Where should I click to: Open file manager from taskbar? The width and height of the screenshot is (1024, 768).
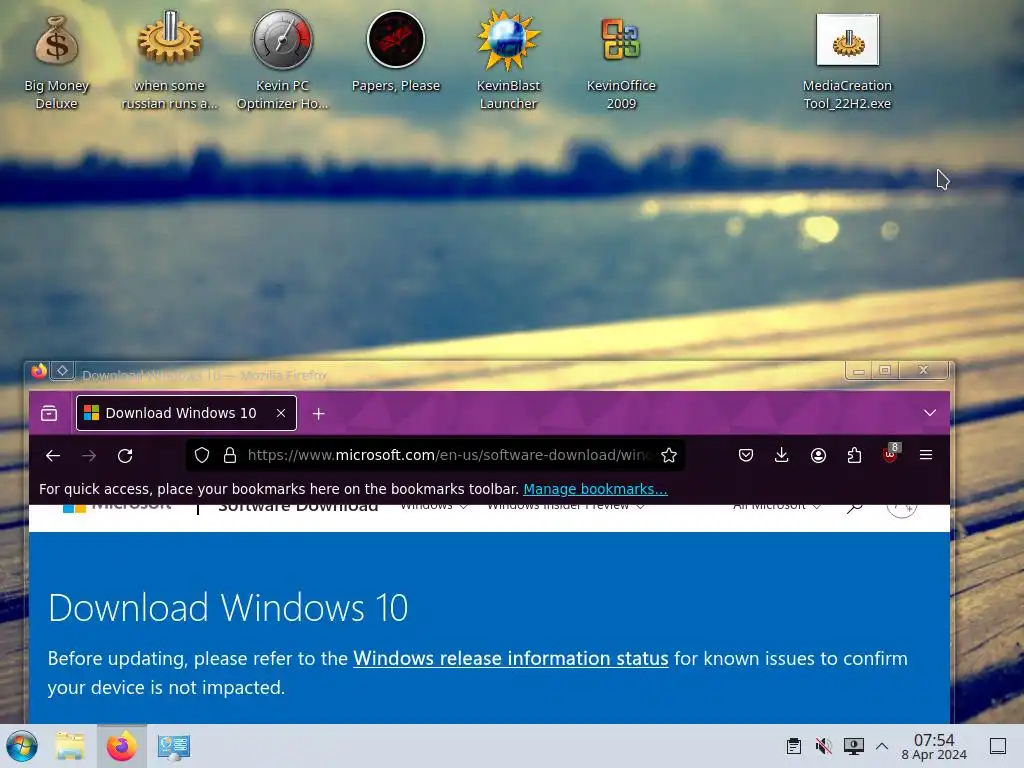click(70, 746)
